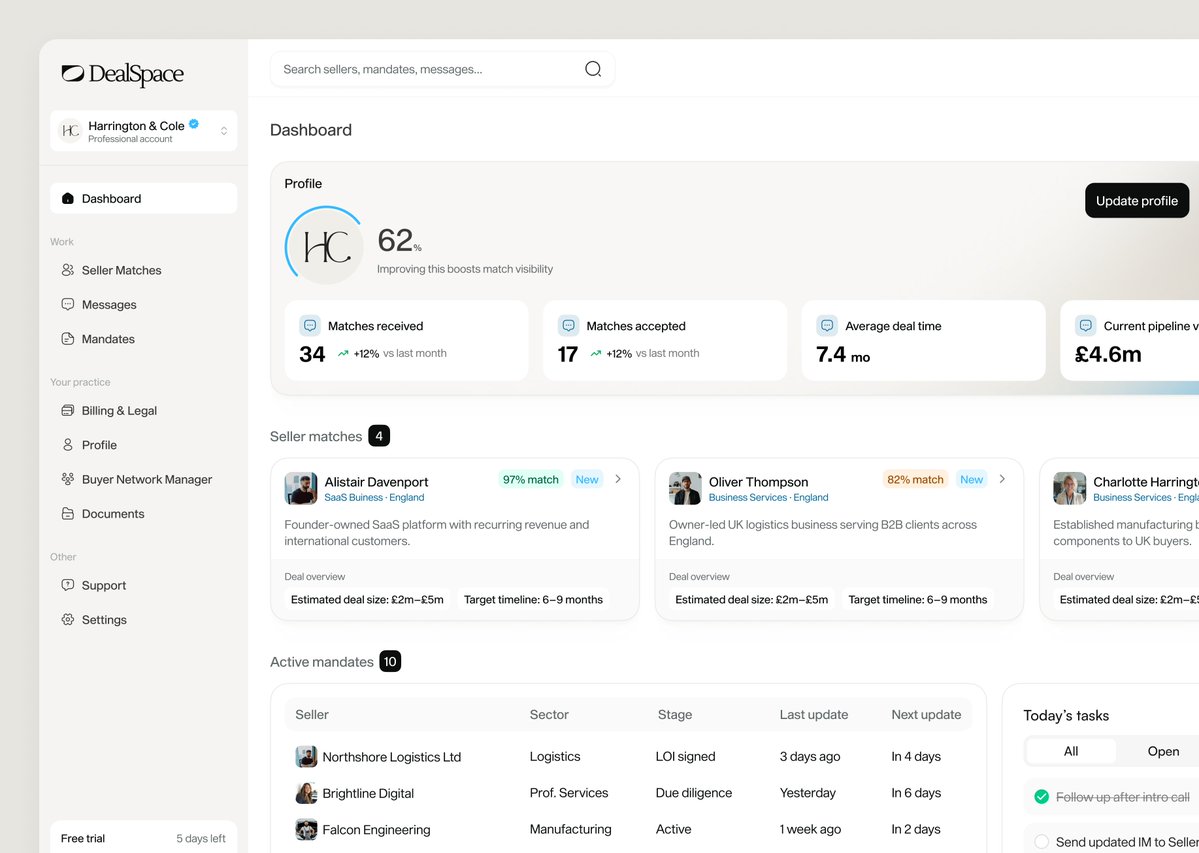Check the Send updated IM to Seller task
The width and height of the screenshot is (1199, 853).
[x=1041, y=842]
